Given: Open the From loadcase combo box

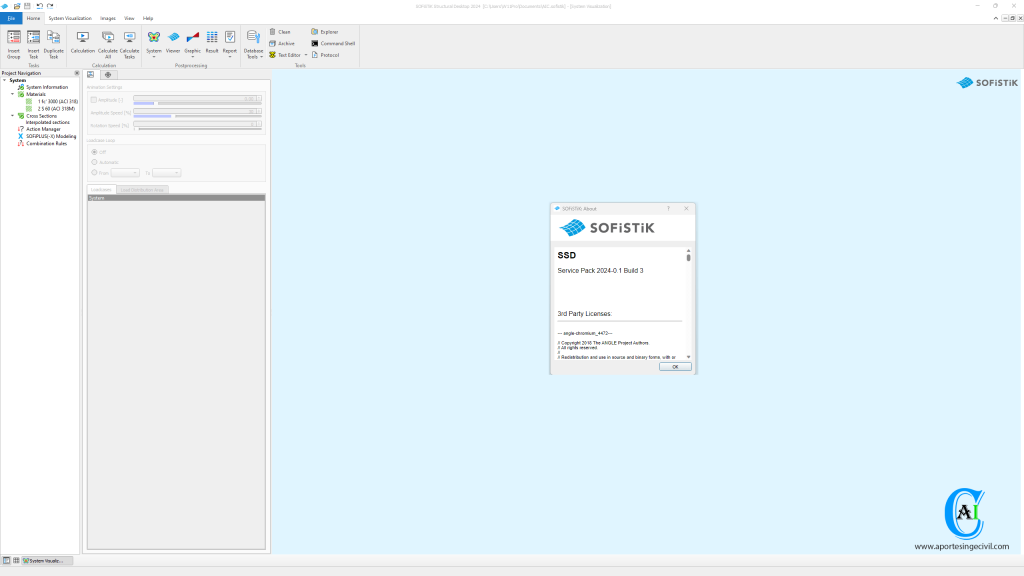Looking at the screenshot, I should click(125, 173).
